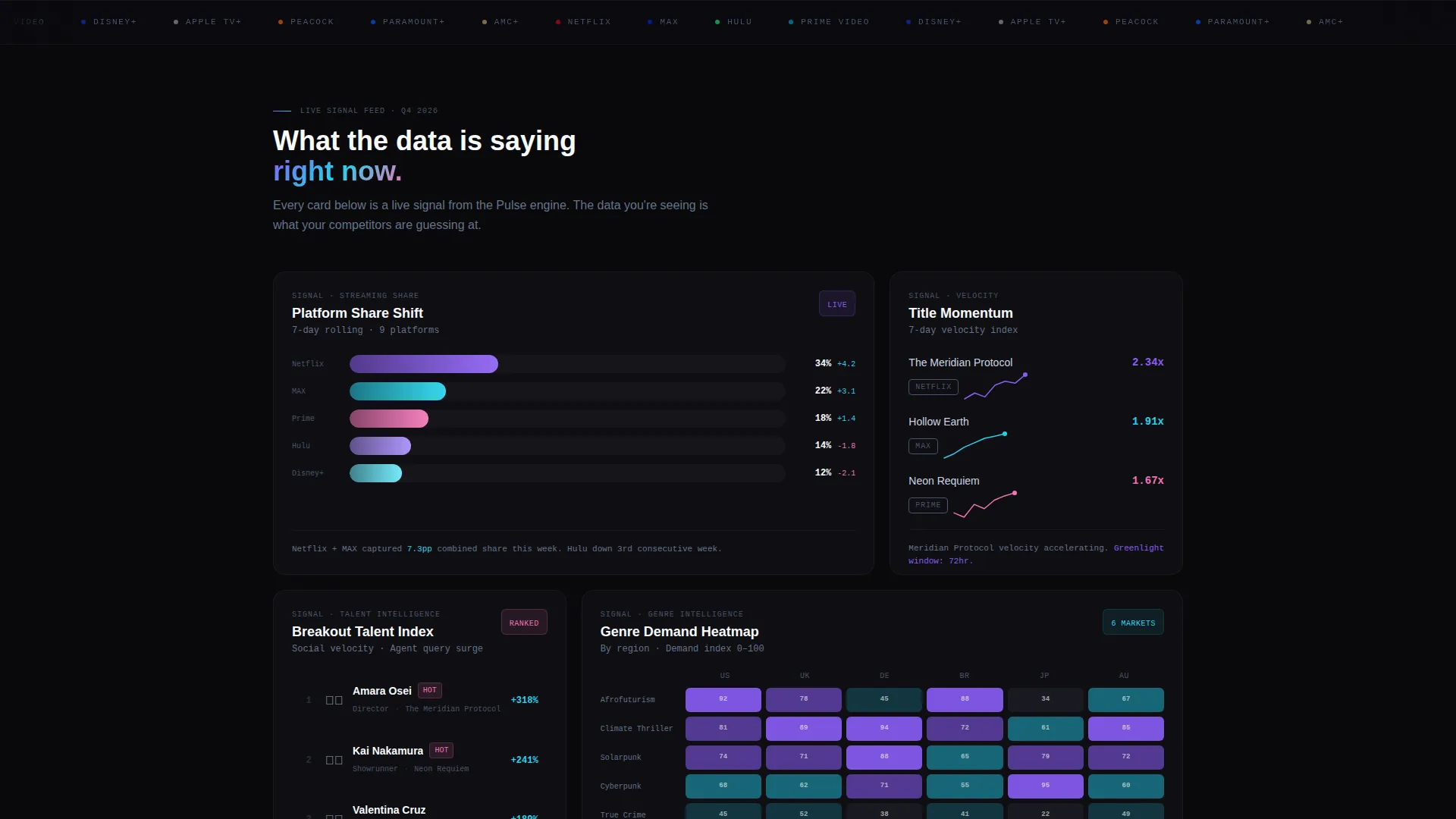Click the Cyberpunk row label
The width and height of the screenshot is (1456, 819).
click(620, 786)
